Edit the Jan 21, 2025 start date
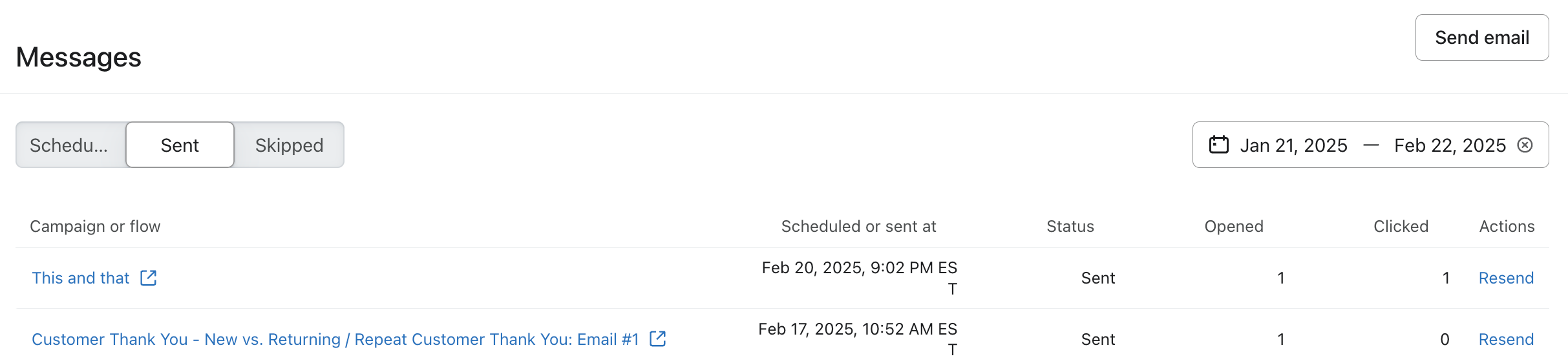The height and width of the screenshot is (363, 1568). click(x=1293, y=145)
